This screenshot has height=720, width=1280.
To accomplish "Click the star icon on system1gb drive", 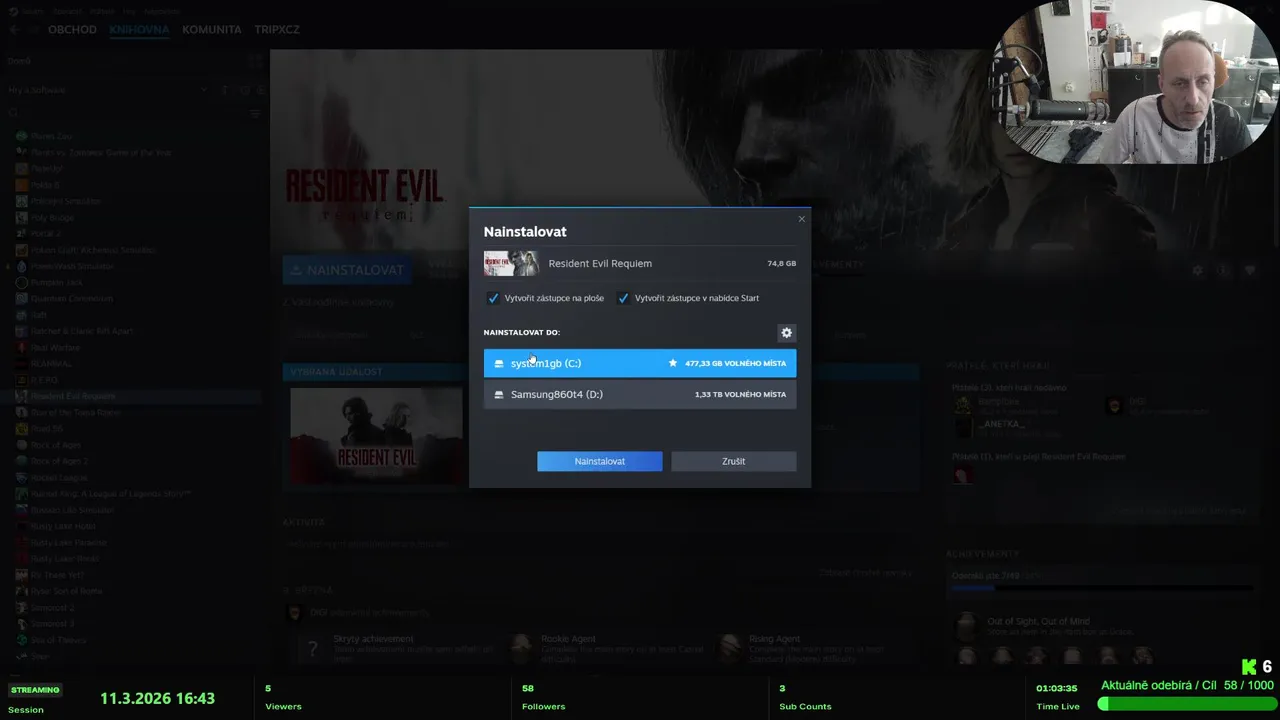I will point(673,363).
